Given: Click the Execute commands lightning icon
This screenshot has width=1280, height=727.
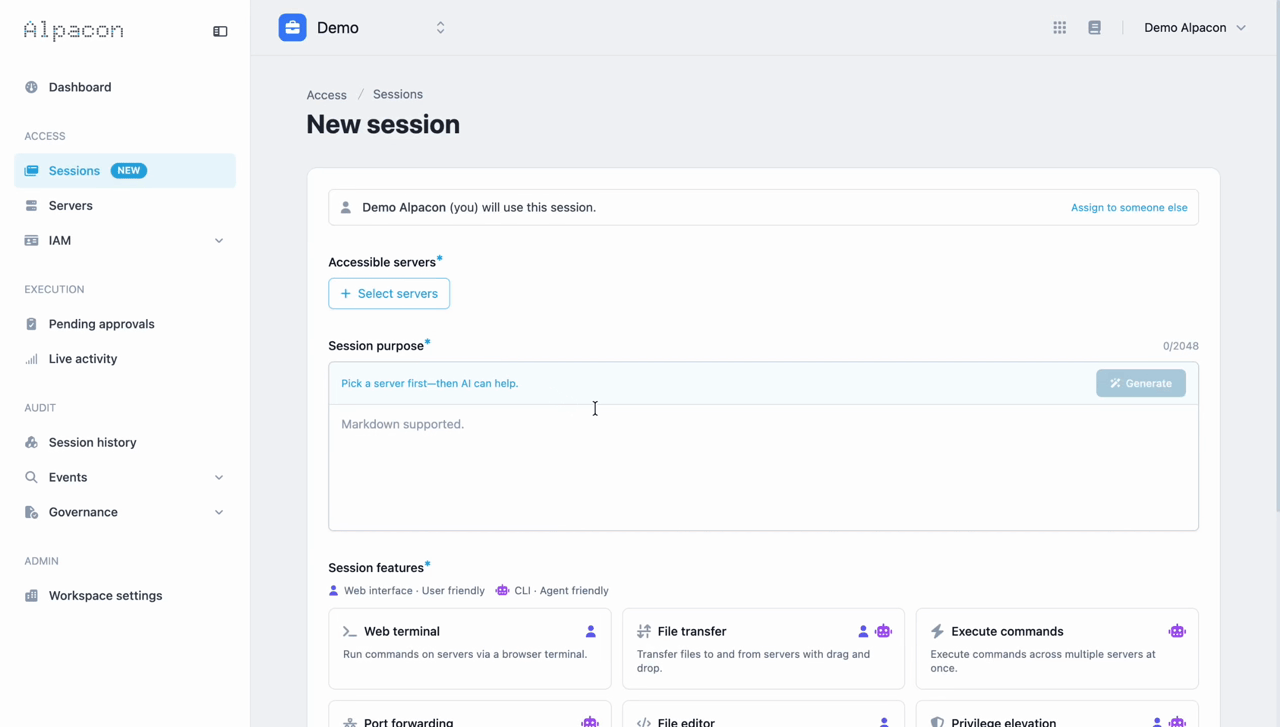Looking at the screenshot, I should coord(937,632).
